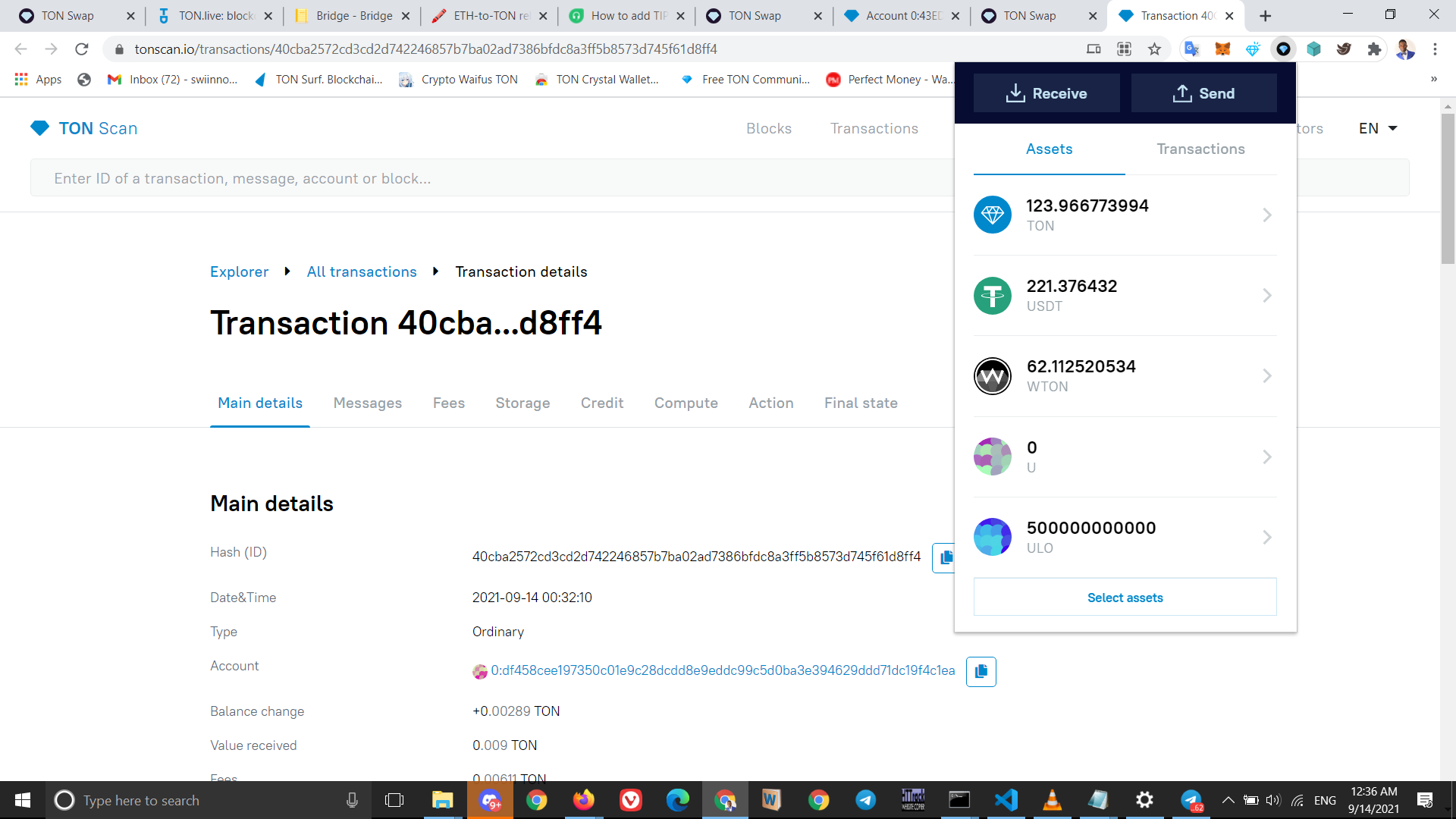Open the USDT Tether asset icon
1456x819 pixels.
[x=993, y=296]
